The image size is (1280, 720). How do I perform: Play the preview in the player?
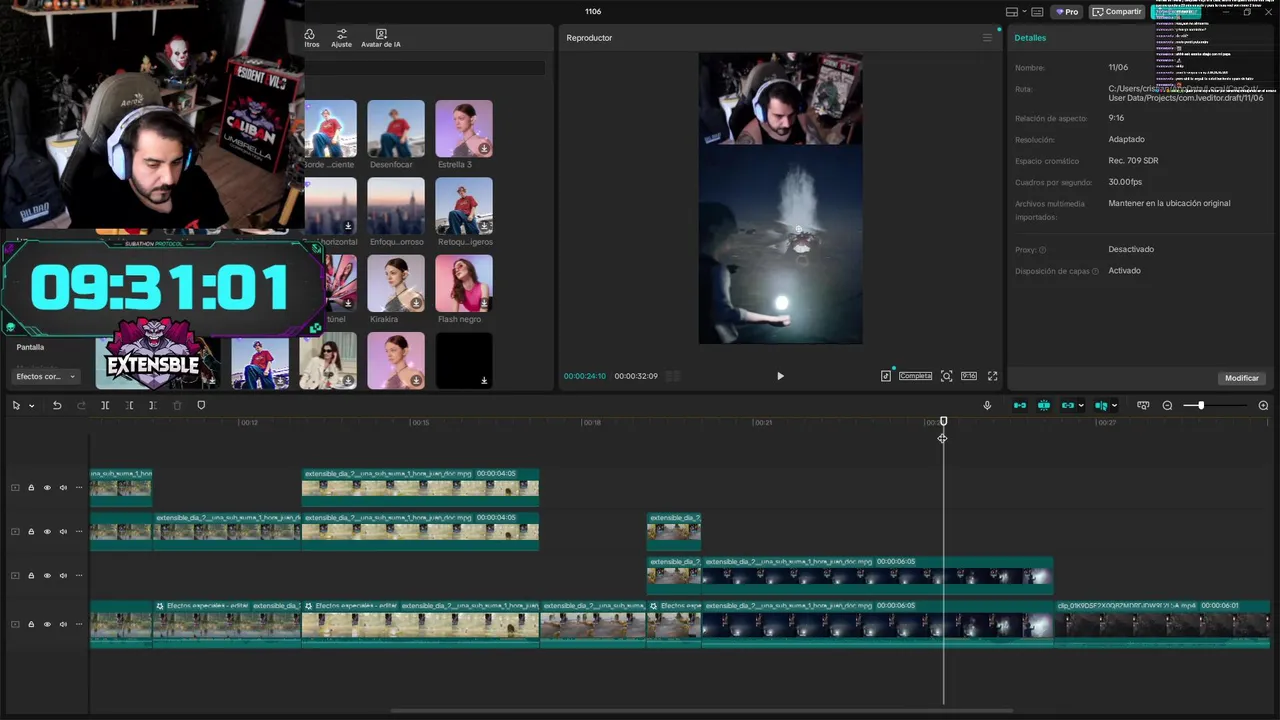click(x=780, y=376)
